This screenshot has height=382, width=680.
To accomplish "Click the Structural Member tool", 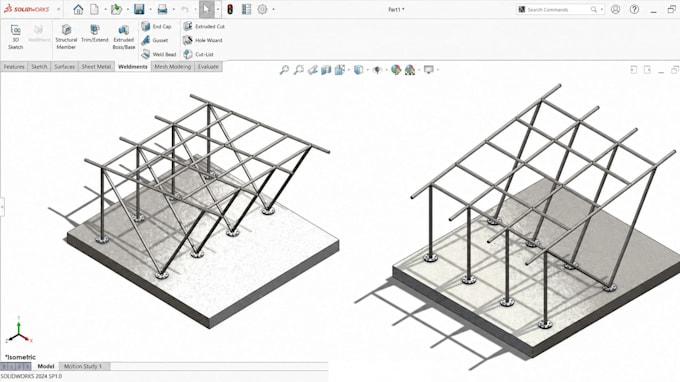I will (x=66, y=36).
